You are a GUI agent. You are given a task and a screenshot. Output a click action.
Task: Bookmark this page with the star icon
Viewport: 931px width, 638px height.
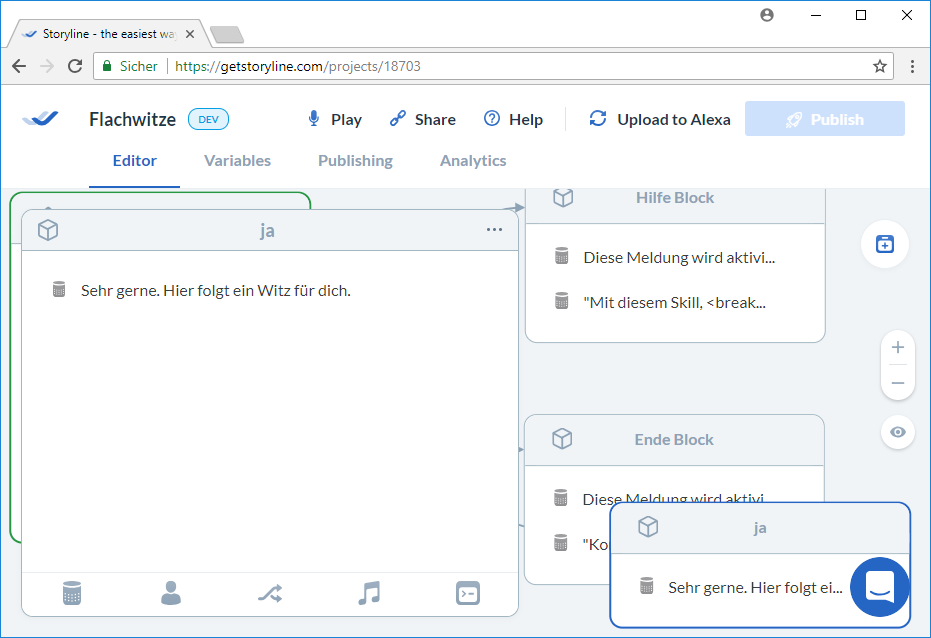[880, 66]
